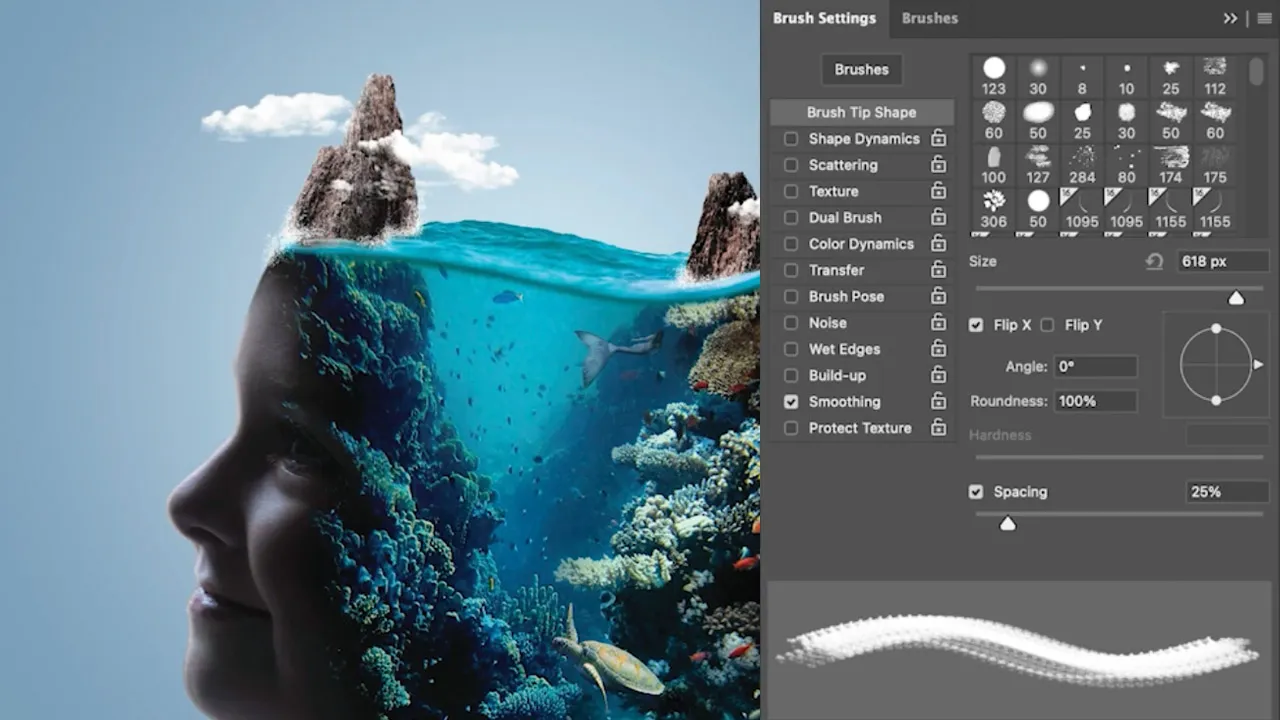1280x720 pixels.
Task: Select the Brush Tip Shape section
Action: click(x=861, y=112)
